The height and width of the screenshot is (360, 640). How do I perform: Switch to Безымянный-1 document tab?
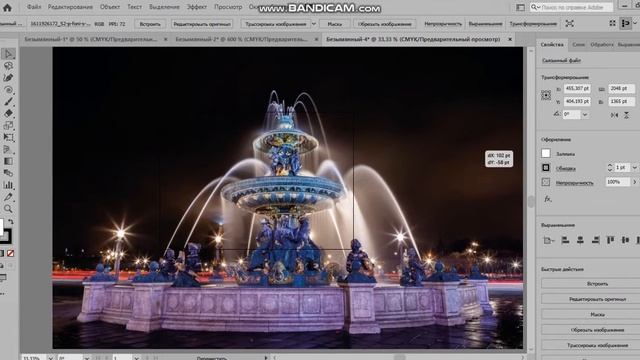point(91,39)
